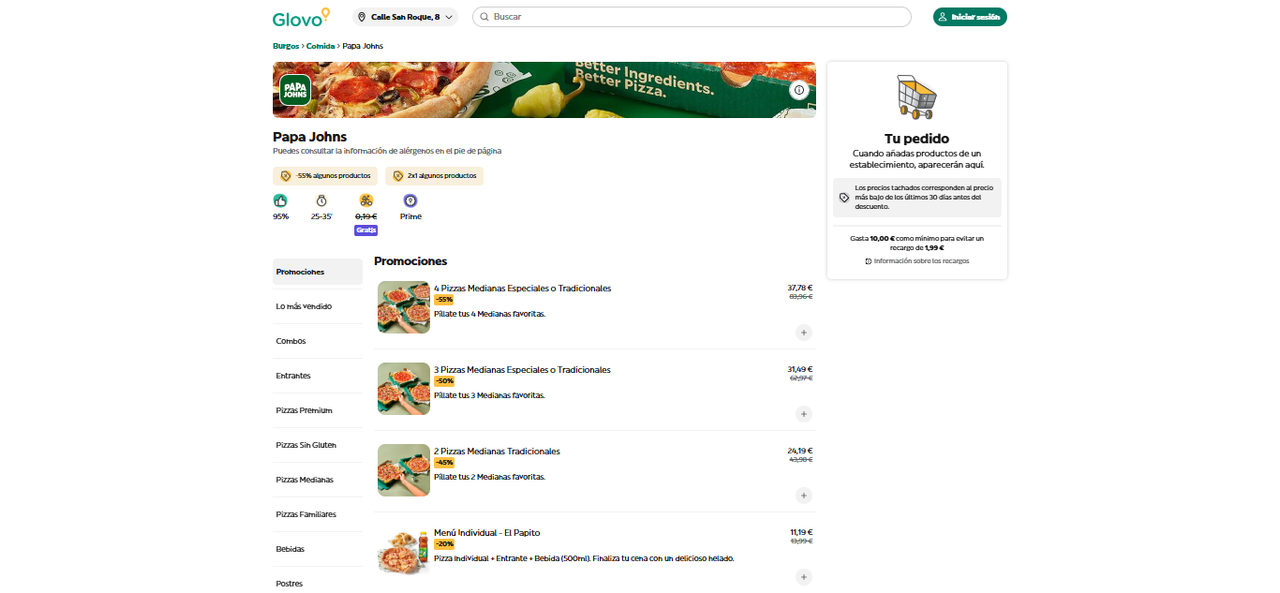
Task: Click the 25-35' delivery time clock icon
Action: [x=321, y=201]
